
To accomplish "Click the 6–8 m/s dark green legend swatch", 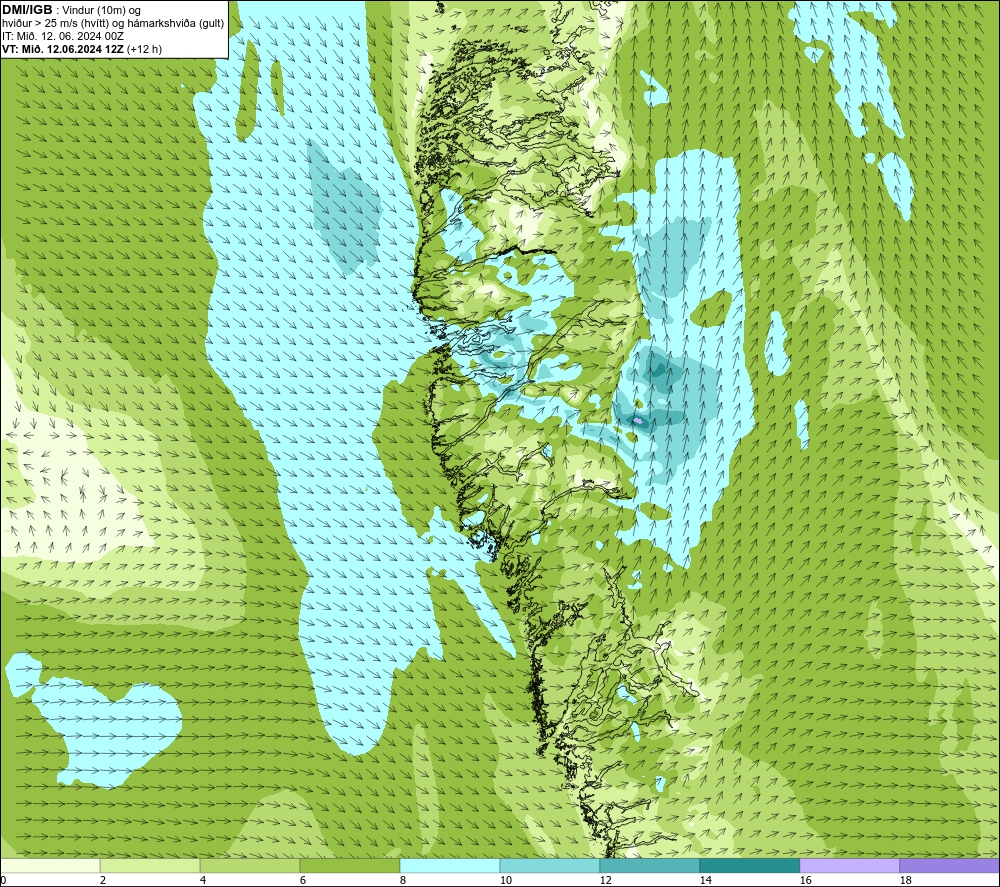I will coord(349,865).
